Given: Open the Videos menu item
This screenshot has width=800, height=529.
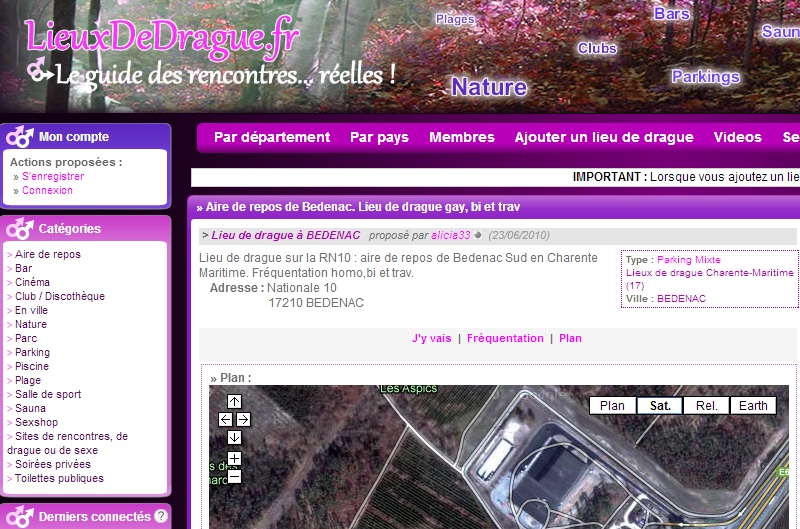Looking at the screenshot, I should 738,137.
